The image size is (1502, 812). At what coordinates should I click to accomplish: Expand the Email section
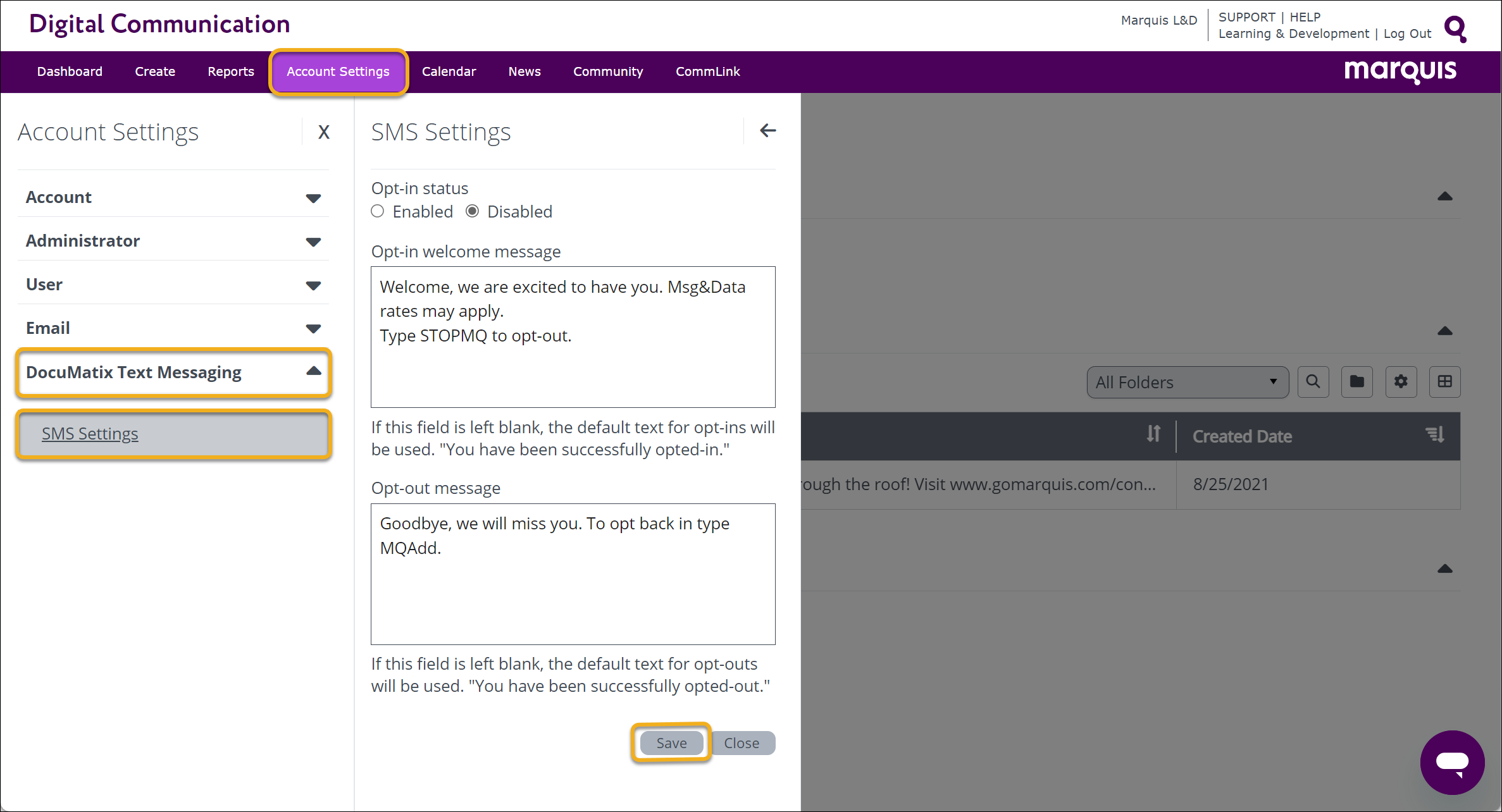(x=173, y=328)
